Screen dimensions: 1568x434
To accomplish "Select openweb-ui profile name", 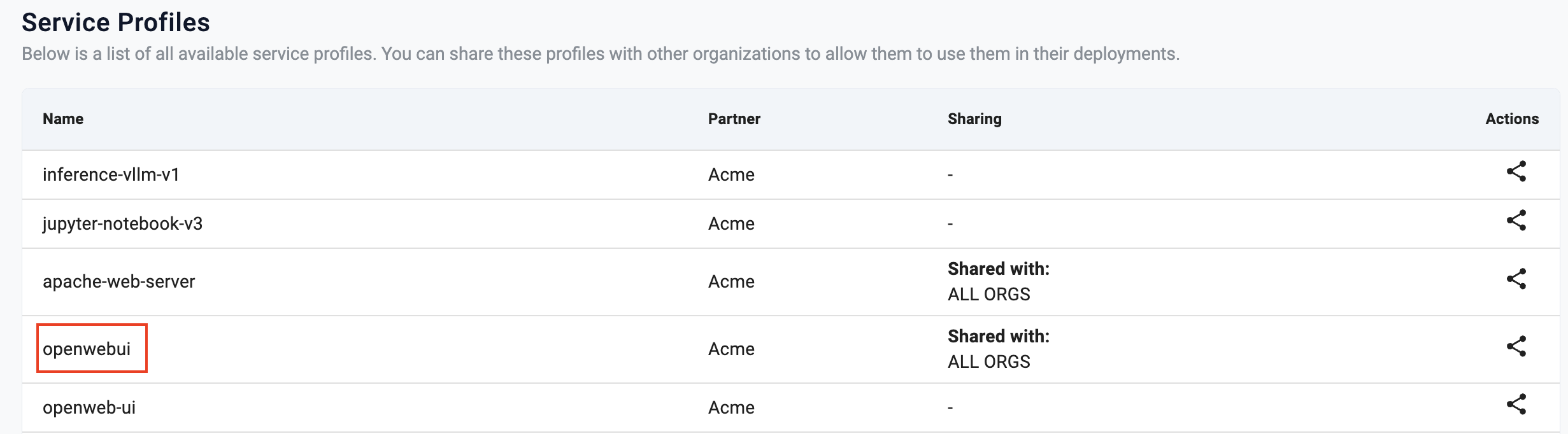I will click(89, 408).
